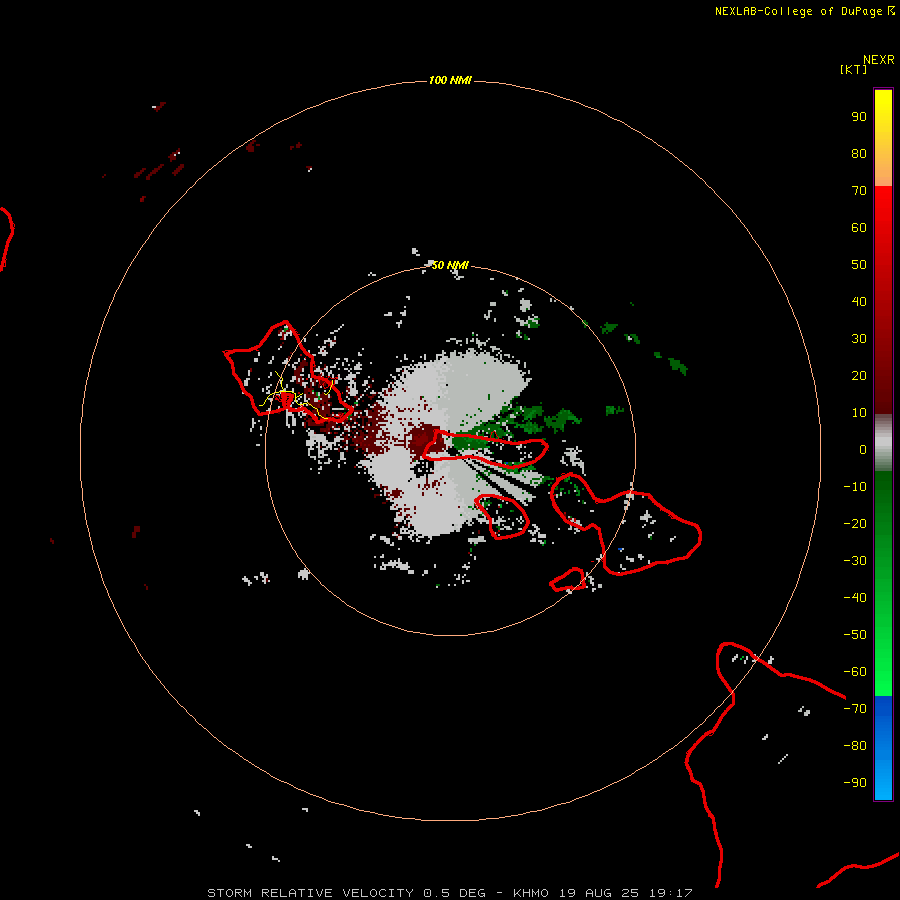Click the 90 value on velocity scale
The height and width of the screenshot is (900, 900).
tap(859, 117)
